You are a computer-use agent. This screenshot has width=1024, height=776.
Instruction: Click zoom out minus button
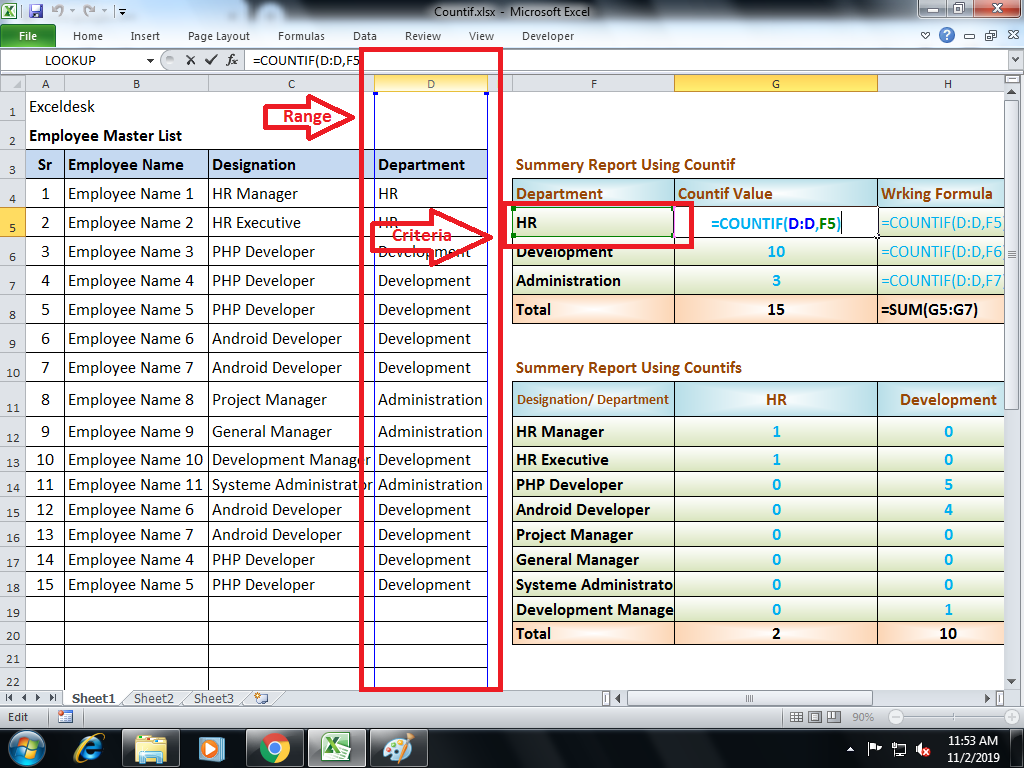(x=896, y=717)
